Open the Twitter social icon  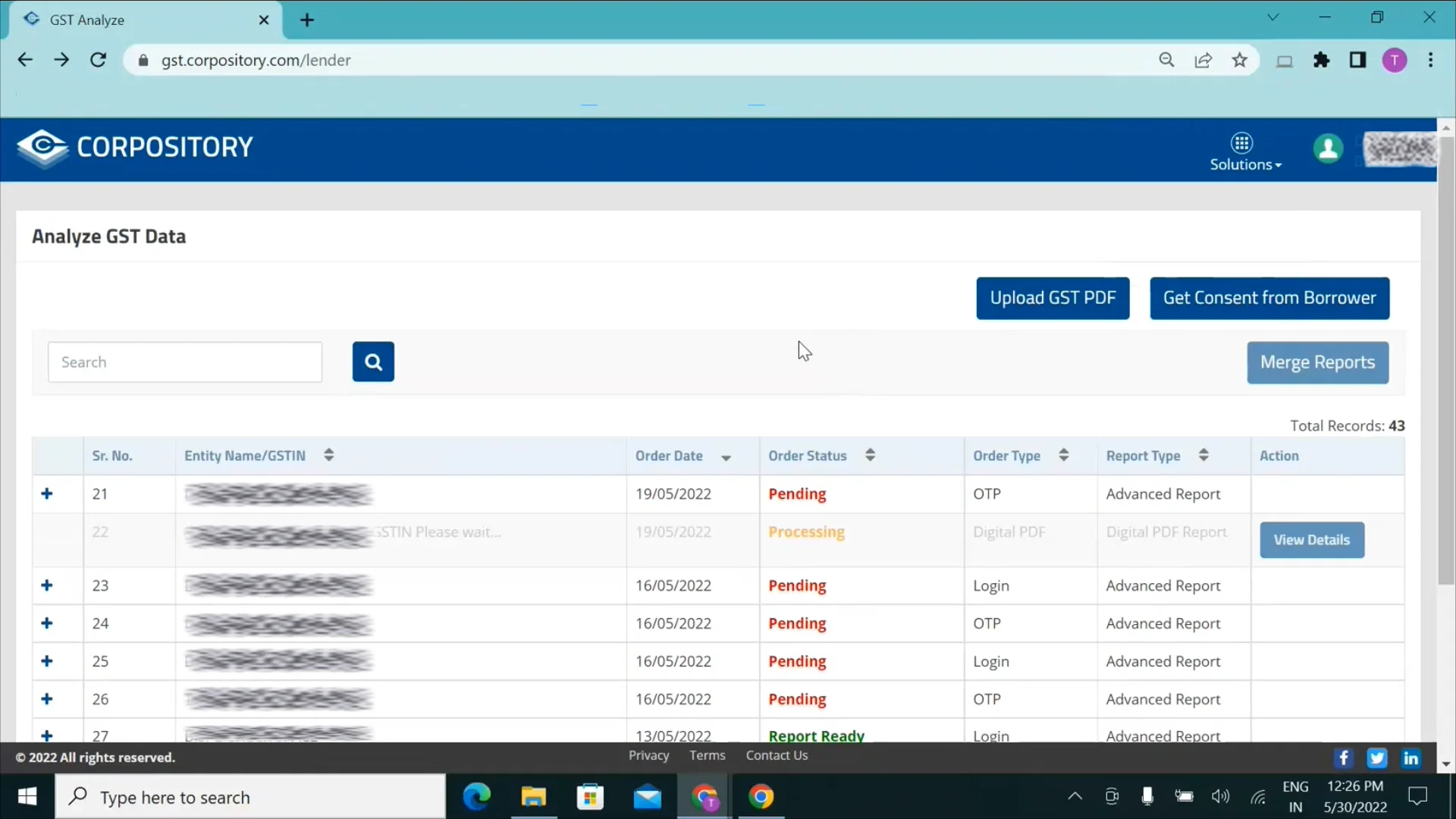(1377, 758)
